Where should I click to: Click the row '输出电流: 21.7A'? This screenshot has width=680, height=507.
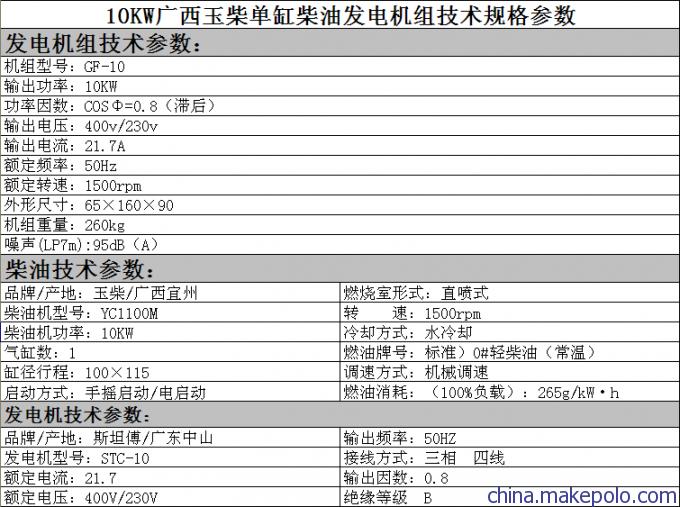pyautogui.click(x=340, y=146)
